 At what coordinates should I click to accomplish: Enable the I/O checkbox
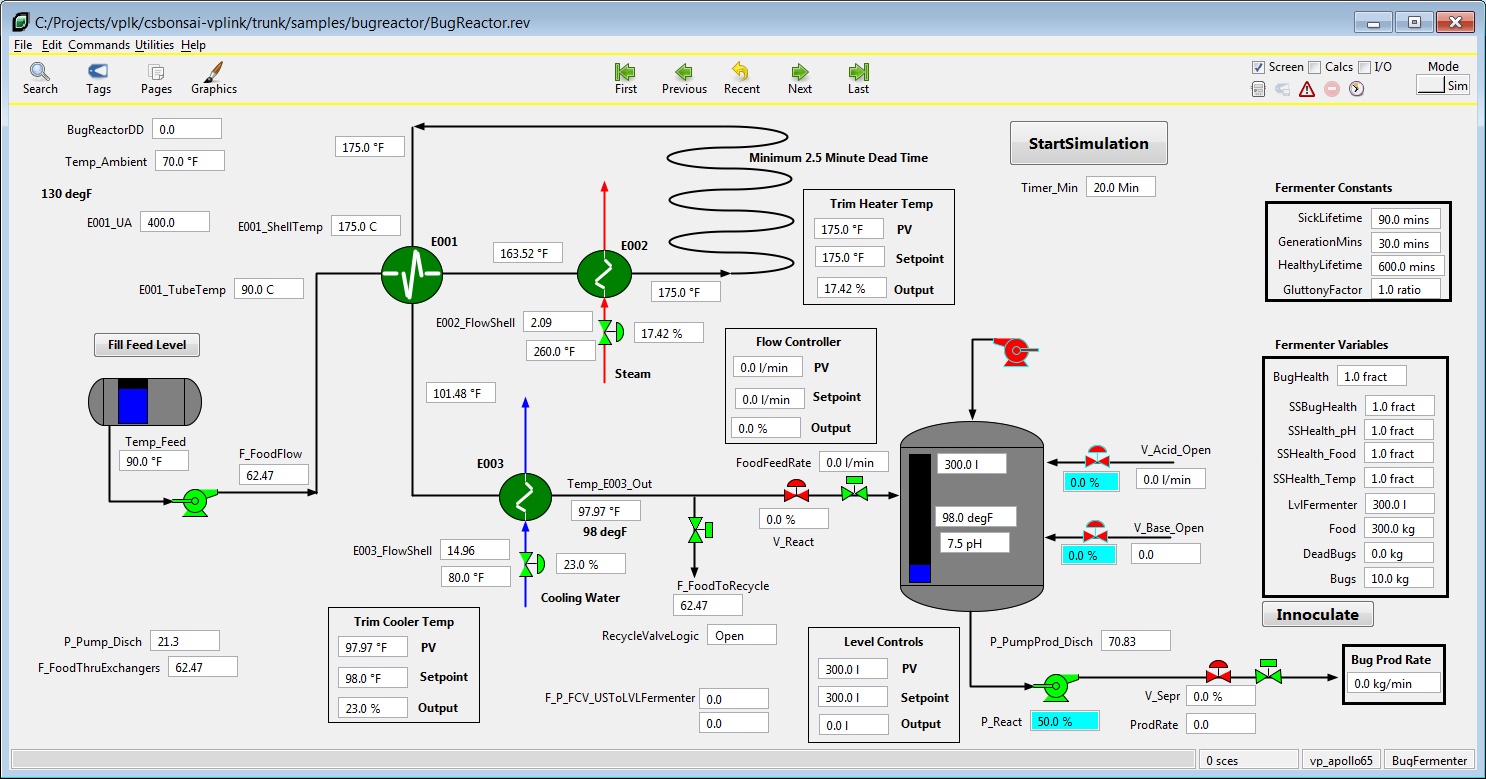pyautogui.click(x=1364, y=67)
